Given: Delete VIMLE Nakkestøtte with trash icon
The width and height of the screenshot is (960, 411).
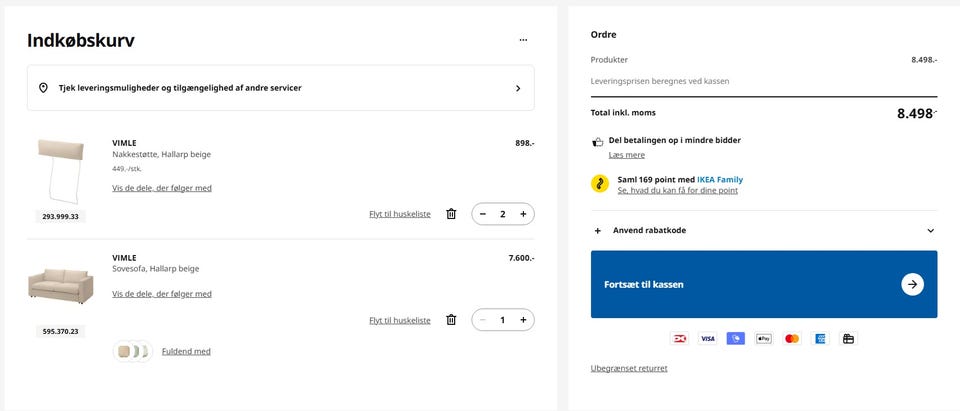Looking at the screenshot, I should (x=451, y=214).
